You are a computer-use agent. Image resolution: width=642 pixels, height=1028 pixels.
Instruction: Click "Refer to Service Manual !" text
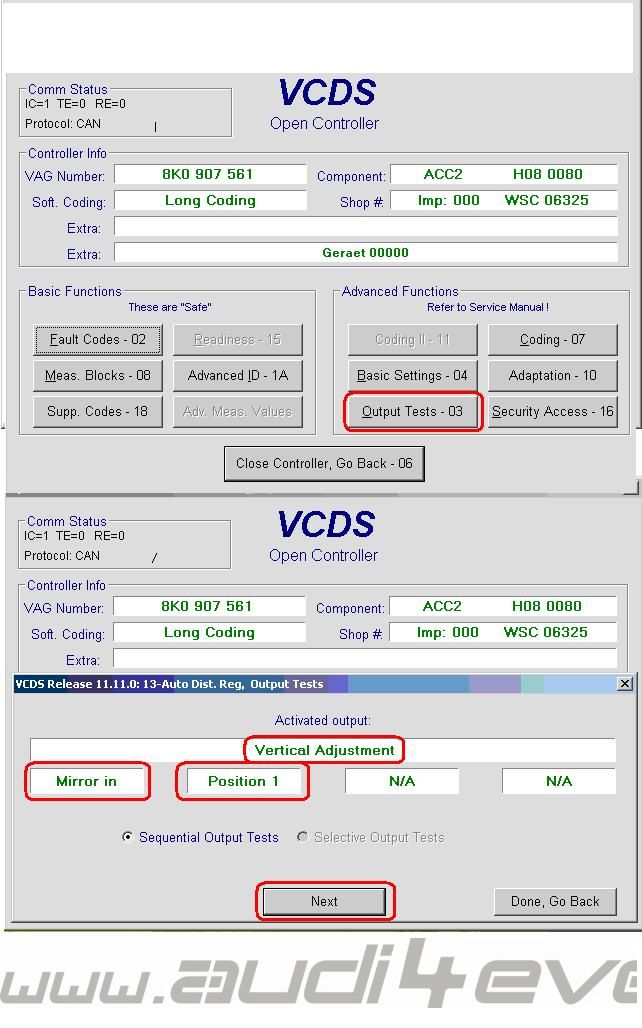(488, 307)
